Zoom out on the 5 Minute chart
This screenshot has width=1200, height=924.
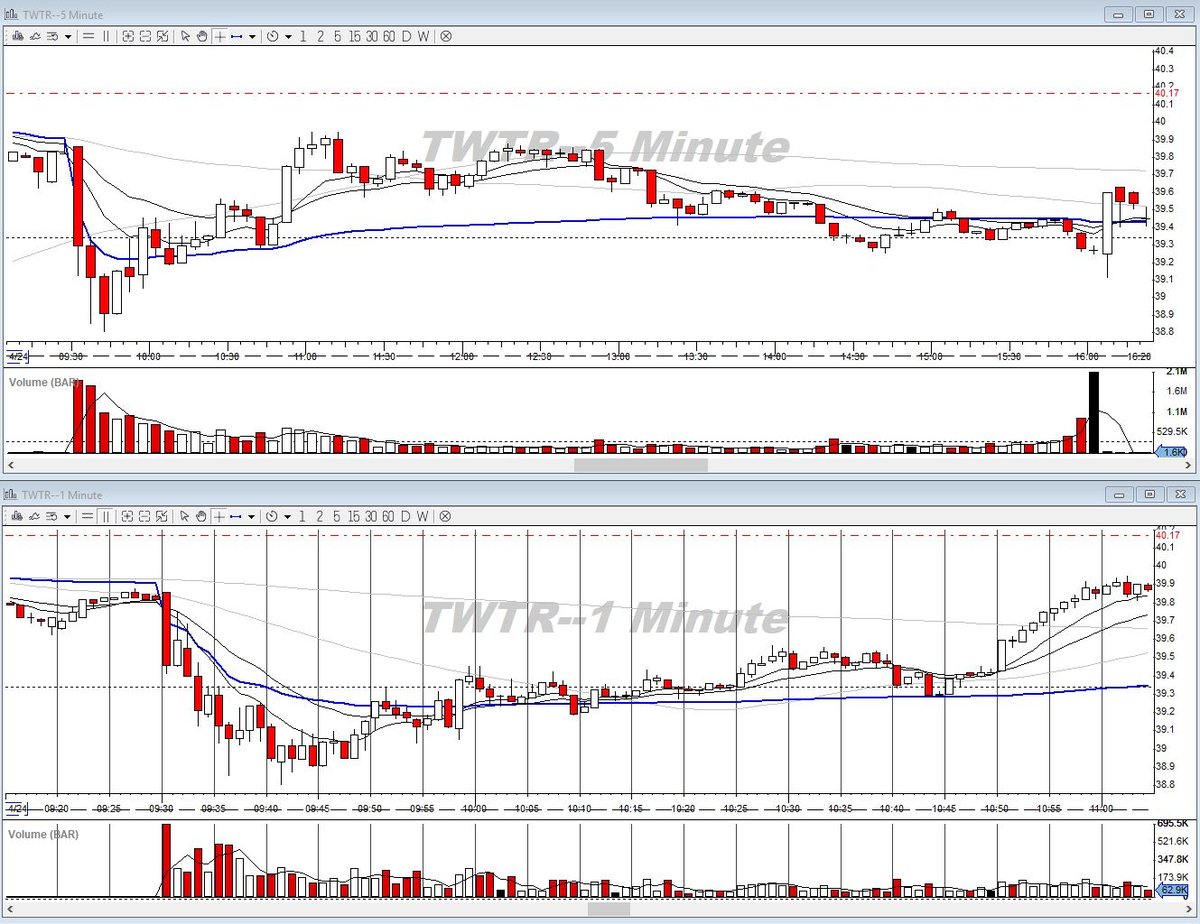click(145, 36)
